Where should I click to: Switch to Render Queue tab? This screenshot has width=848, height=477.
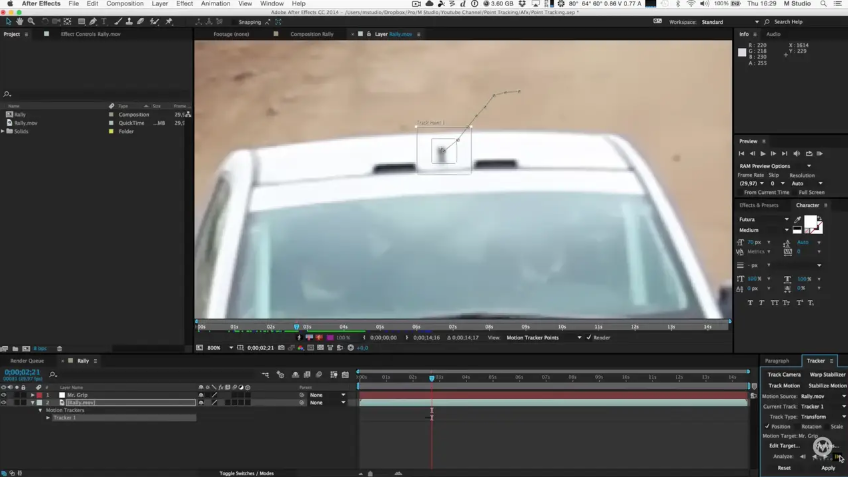(x=27, y=361)
